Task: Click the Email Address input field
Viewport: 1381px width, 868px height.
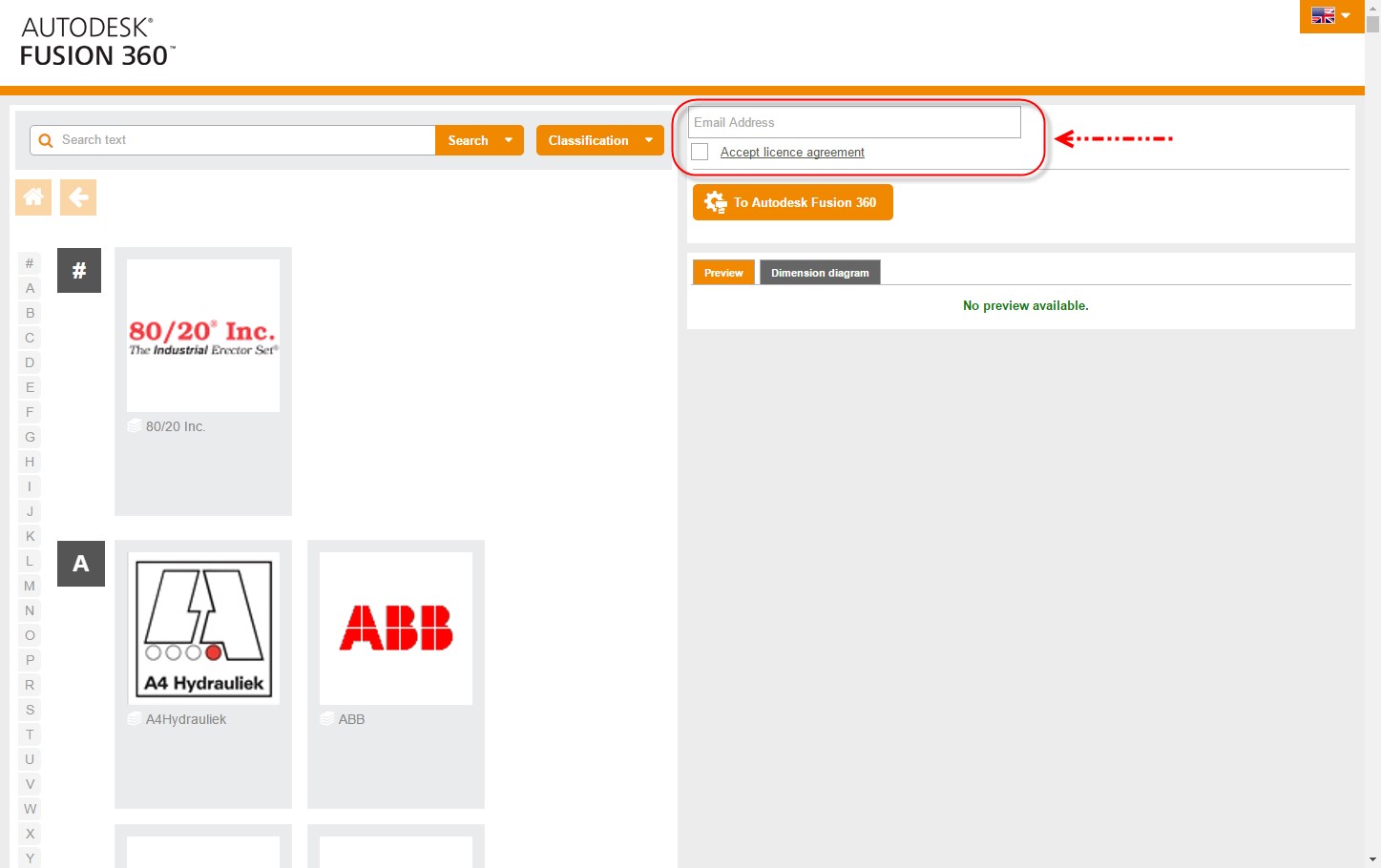Action: 854,122
